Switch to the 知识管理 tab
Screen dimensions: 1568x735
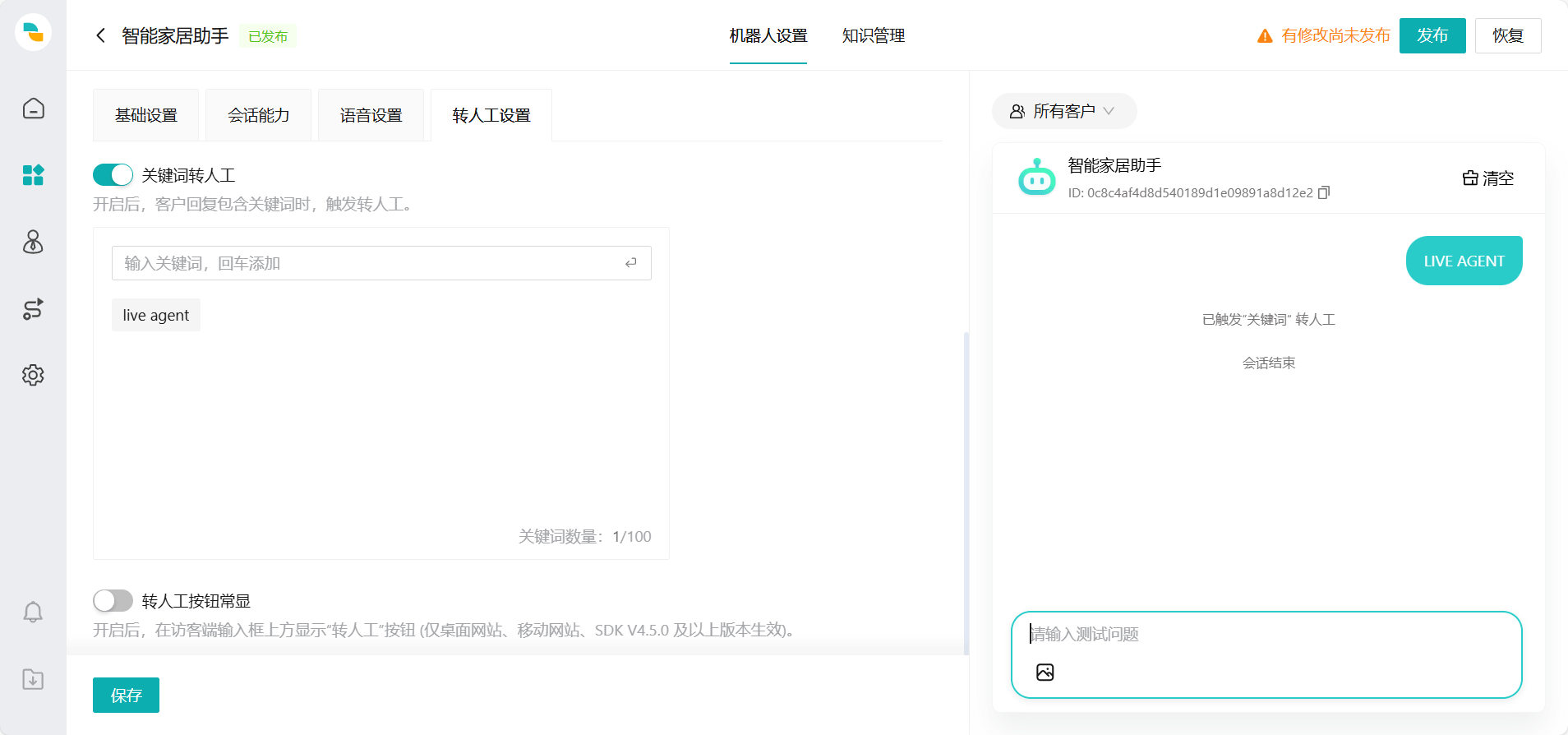pos(874,36)
